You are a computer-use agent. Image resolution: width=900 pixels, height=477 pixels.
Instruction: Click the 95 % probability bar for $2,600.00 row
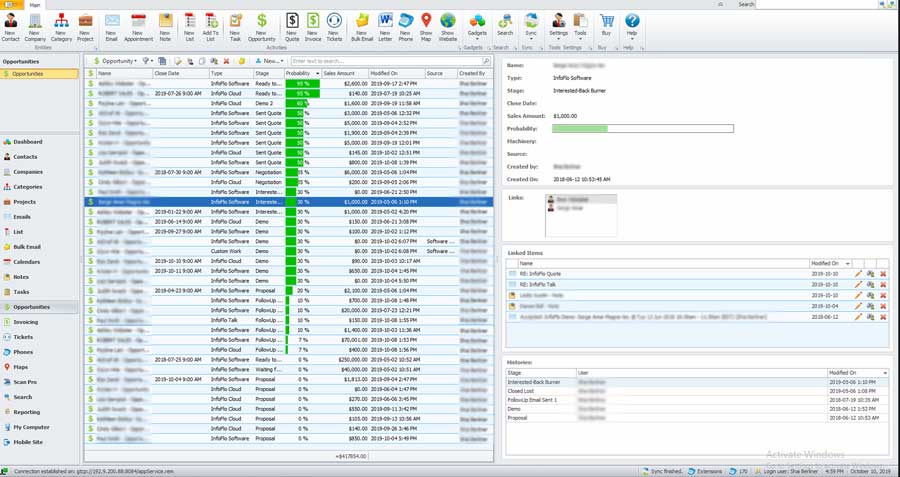pos(302,84)
